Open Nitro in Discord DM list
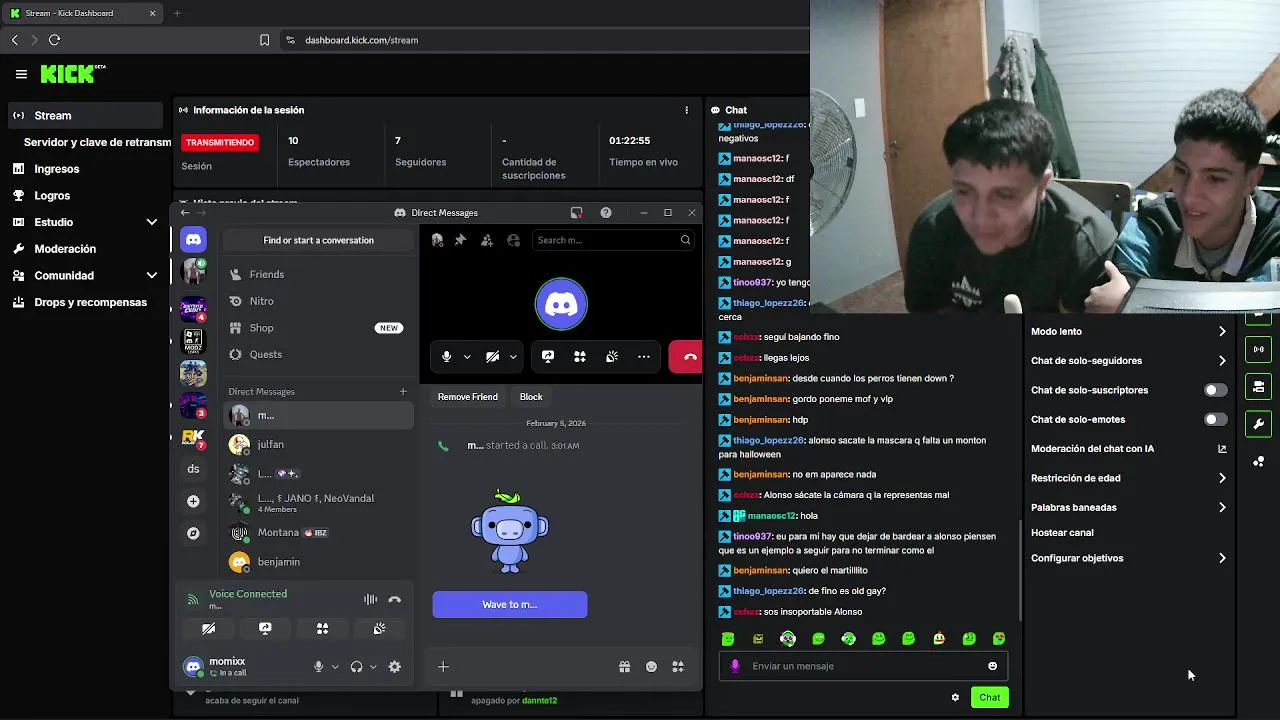The image size is (1280, 720). pyautogui.click(x=318, y=301)
